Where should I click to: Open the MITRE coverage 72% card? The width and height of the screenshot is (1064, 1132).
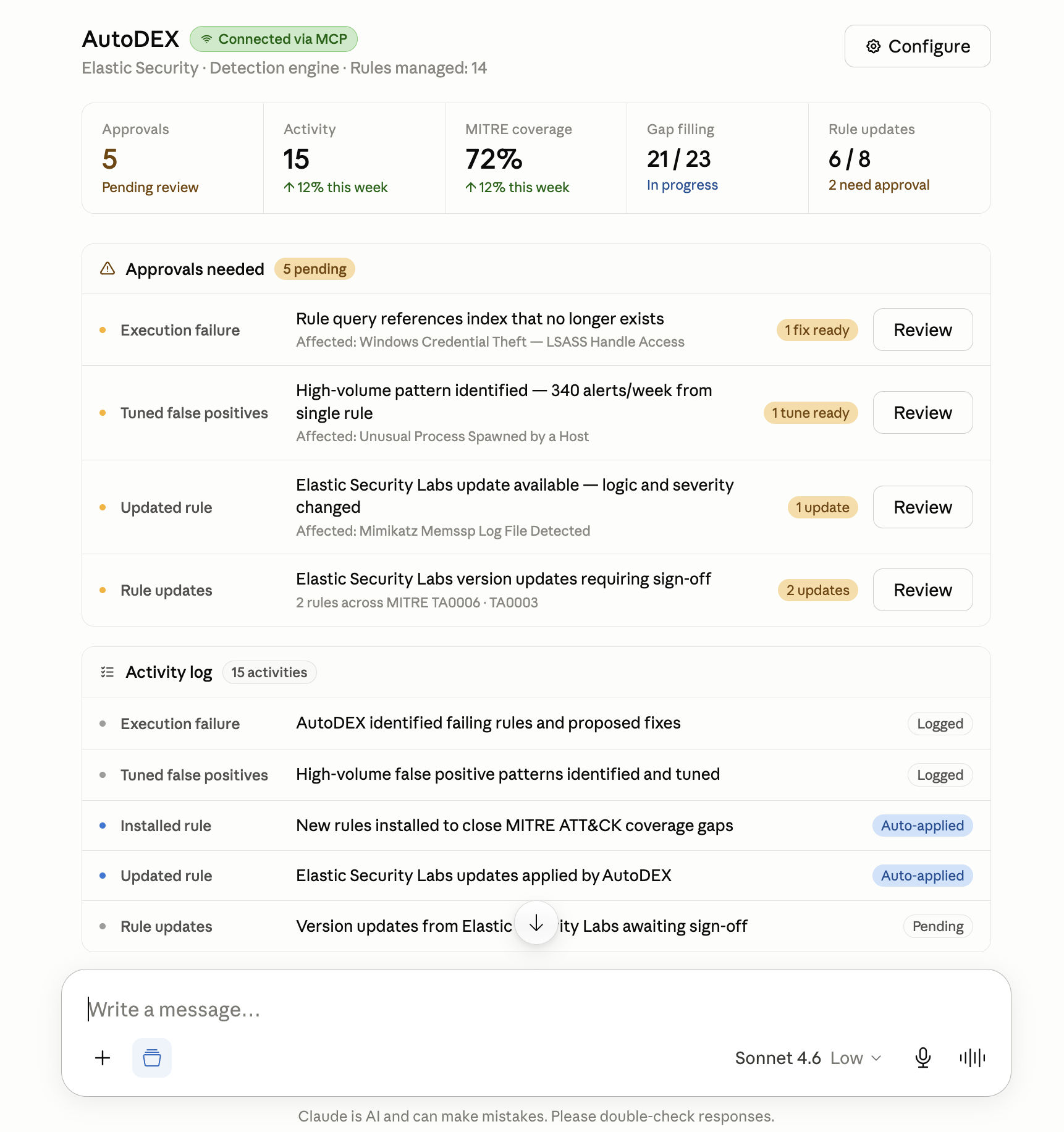pos(536,158)
